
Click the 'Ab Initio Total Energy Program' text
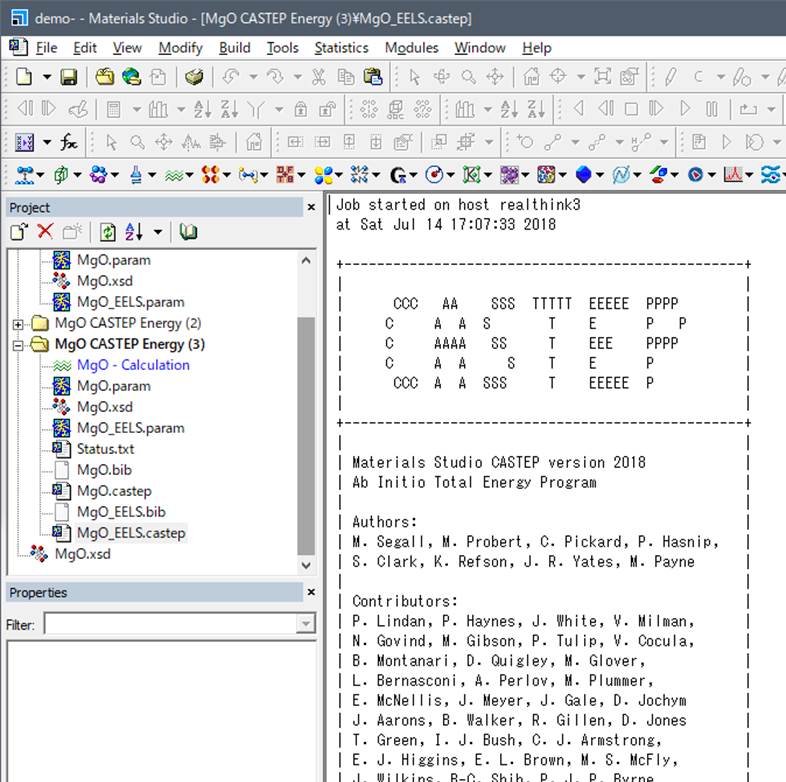(474, 482)
